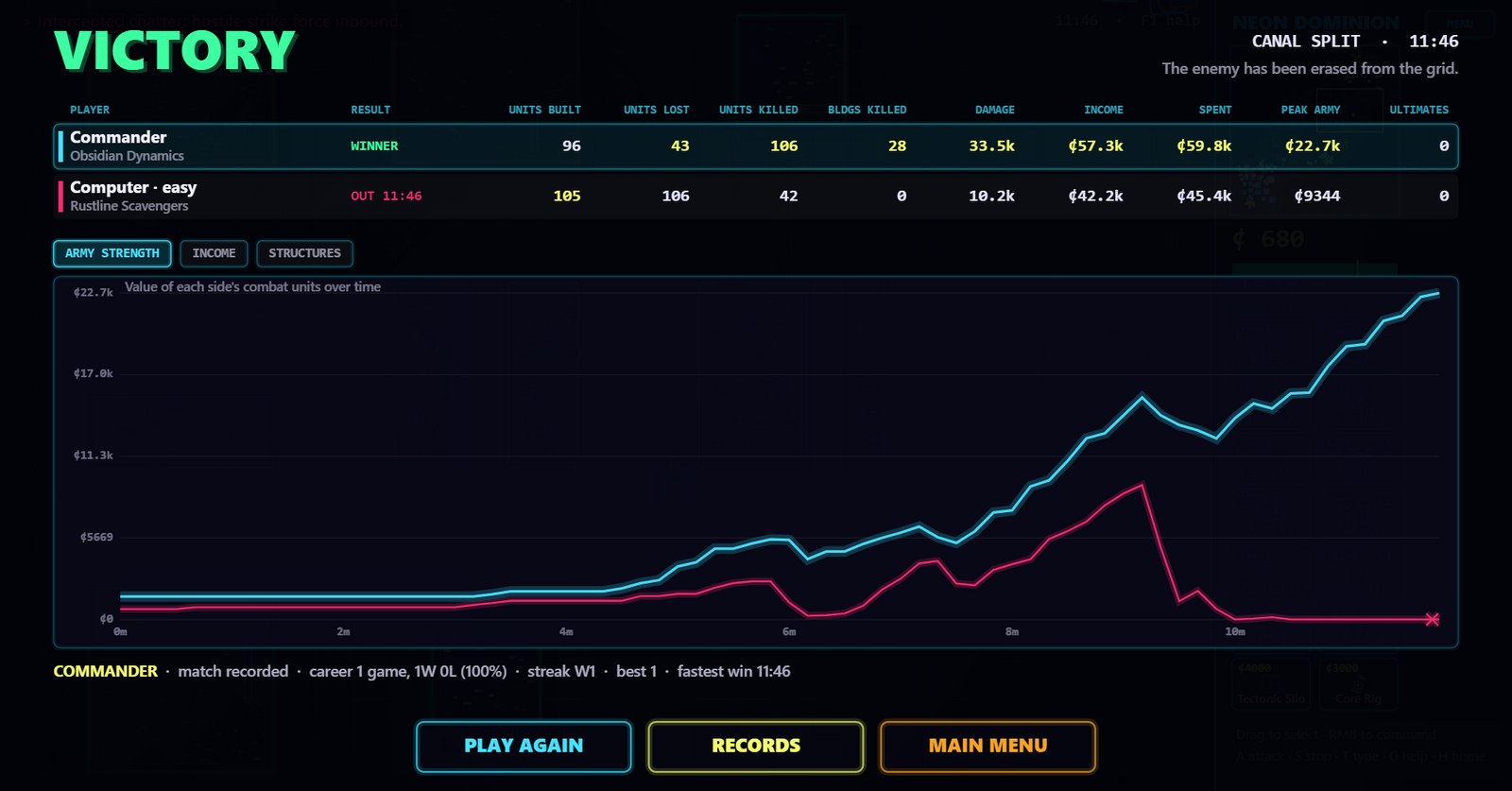Click the streak W1 text
1512x791 pixels.
[561, 671]
